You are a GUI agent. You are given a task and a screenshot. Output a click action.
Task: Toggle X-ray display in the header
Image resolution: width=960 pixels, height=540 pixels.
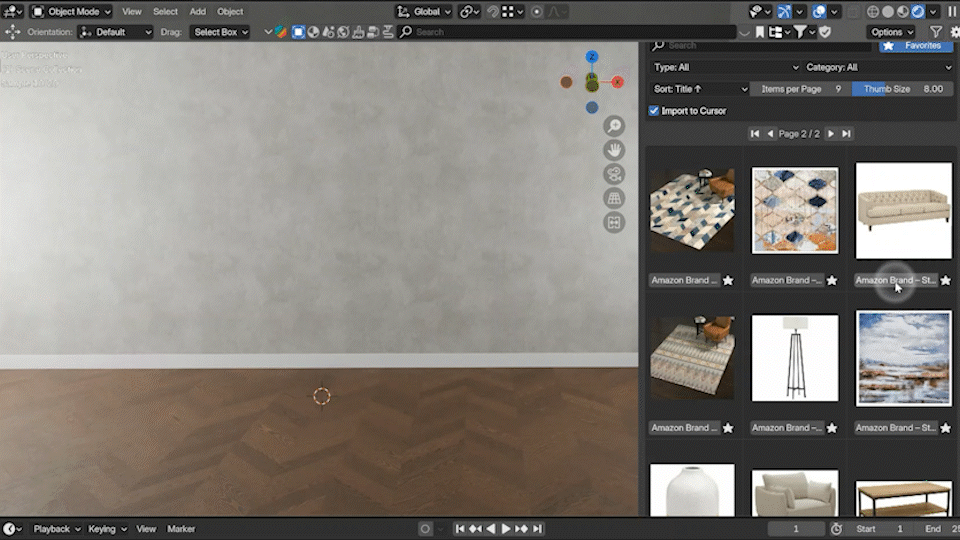coord(852,12)
